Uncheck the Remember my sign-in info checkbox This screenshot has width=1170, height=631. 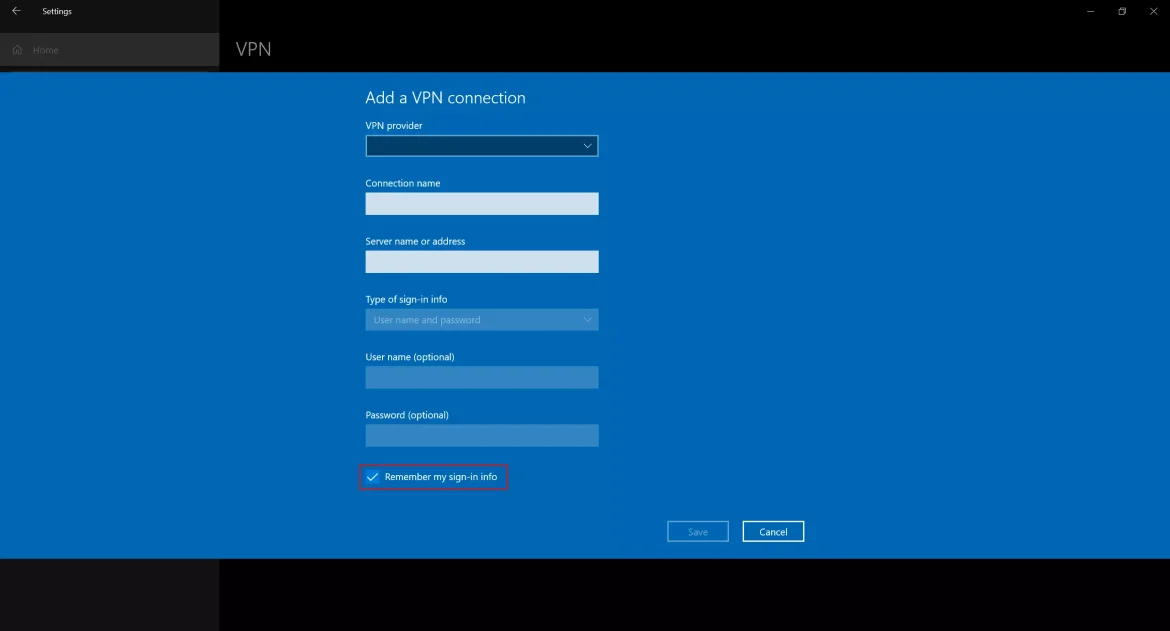(372, 477)
